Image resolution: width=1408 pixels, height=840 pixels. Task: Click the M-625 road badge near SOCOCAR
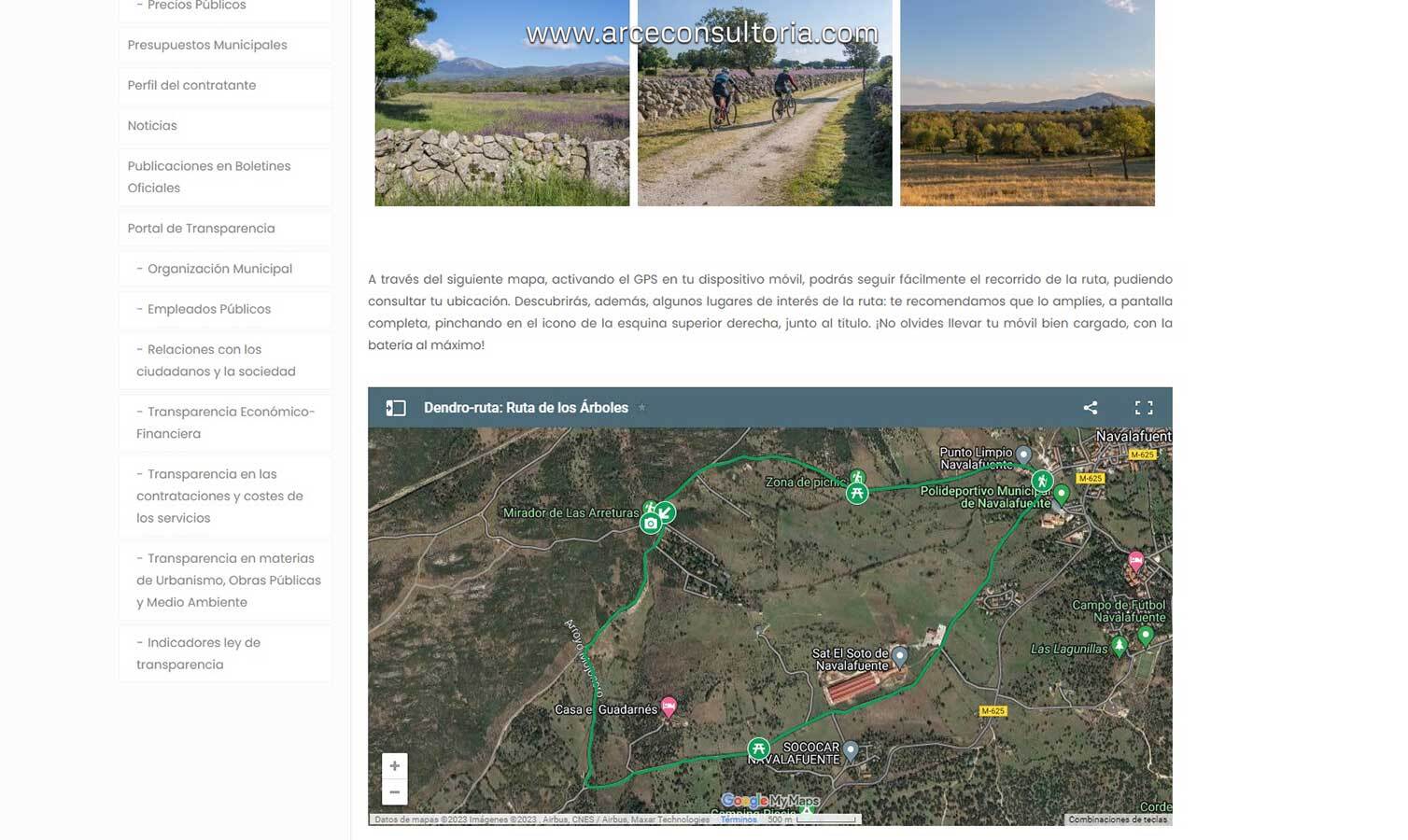993,711
